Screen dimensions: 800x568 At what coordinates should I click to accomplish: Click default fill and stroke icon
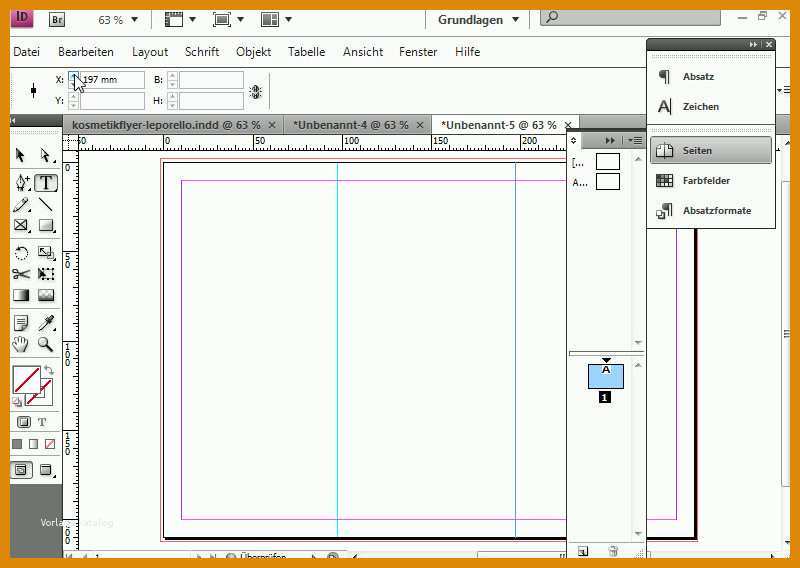(17, 402)
